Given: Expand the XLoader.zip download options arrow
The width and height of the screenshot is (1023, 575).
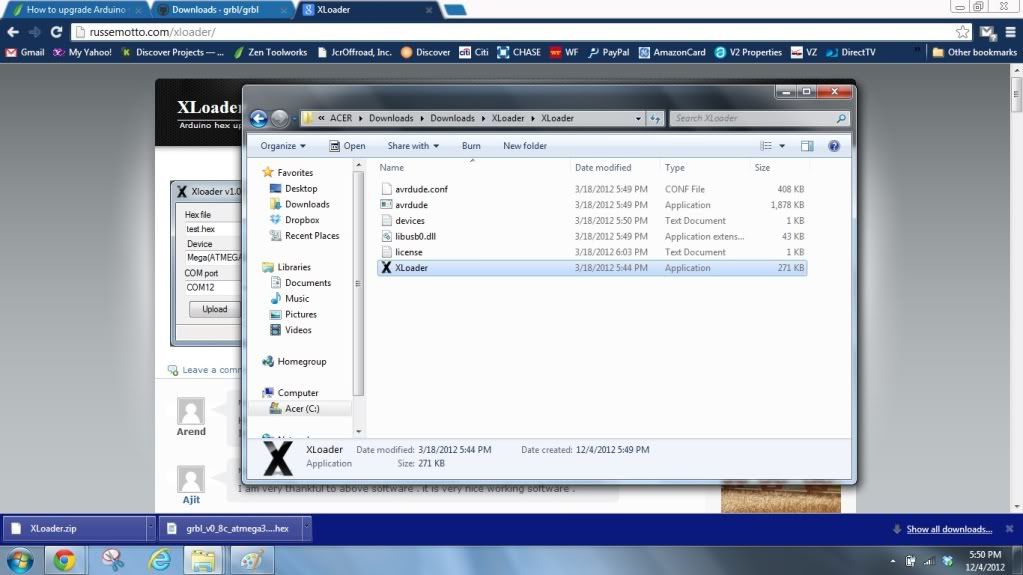Looking at the screenshot, I should [x=150, y=529].
